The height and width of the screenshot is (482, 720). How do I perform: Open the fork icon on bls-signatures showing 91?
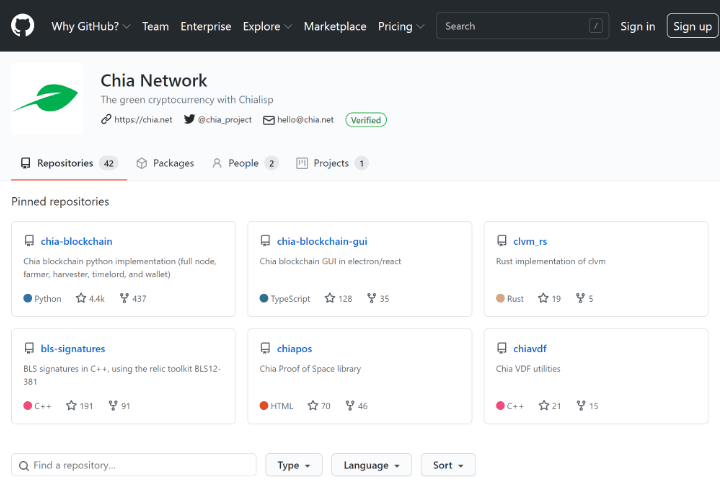[x=113, y=405]
